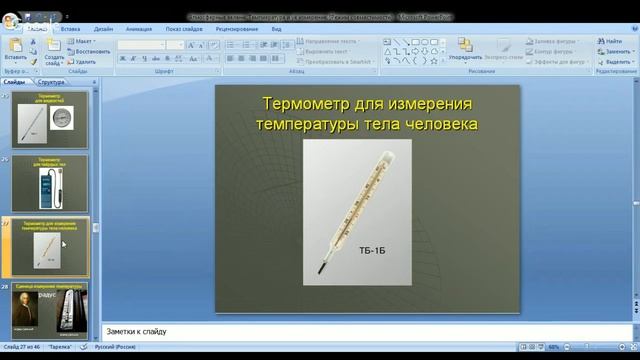The width and height of the screenshot is (640, 360).
Task: Open the Макет layout dropdown
Action: pos(81,41)
